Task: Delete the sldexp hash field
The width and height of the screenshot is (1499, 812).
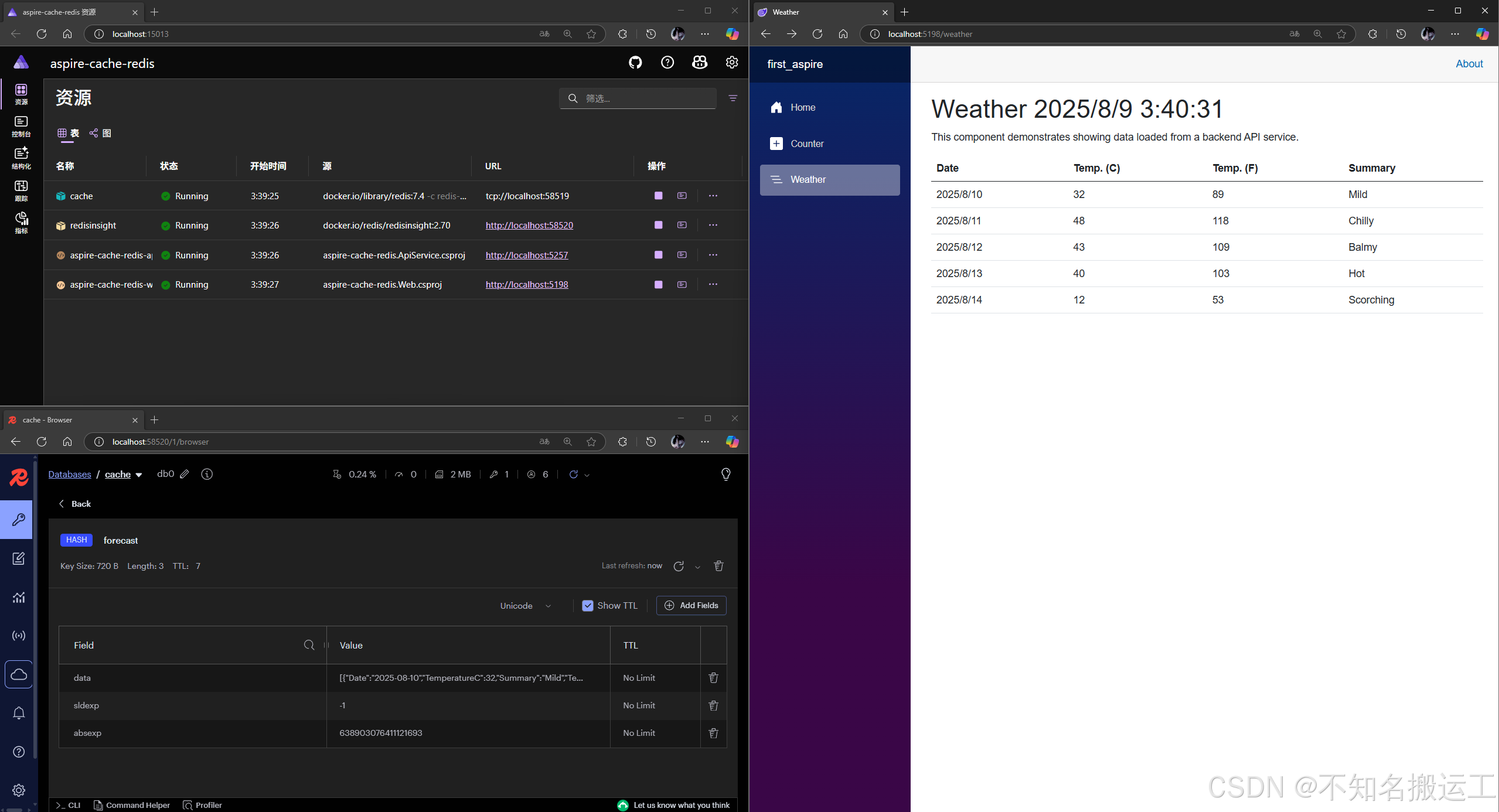Action: (713, 705)
